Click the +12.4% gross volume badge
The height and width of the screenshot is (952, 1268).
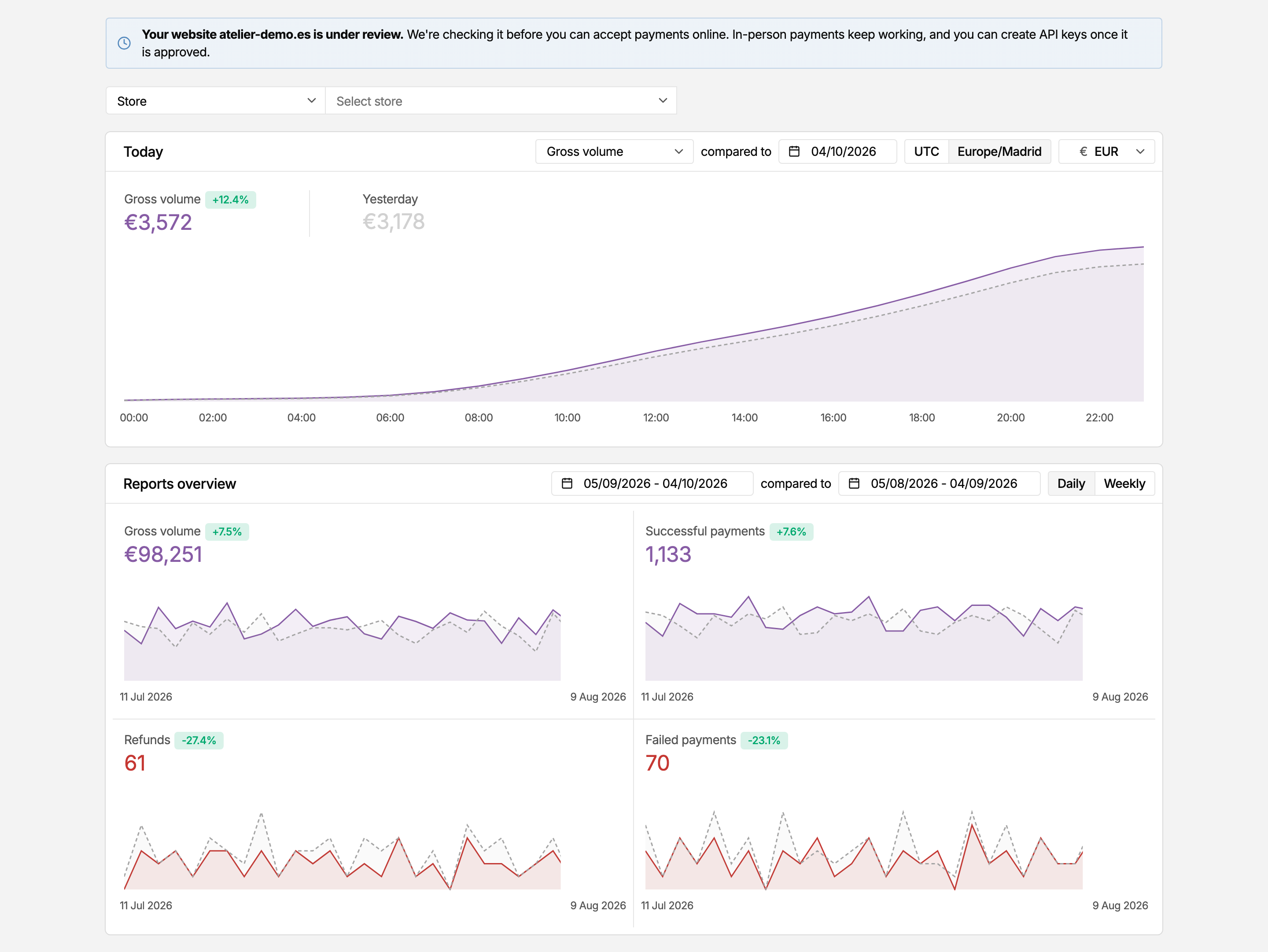[x=230, y=199]
